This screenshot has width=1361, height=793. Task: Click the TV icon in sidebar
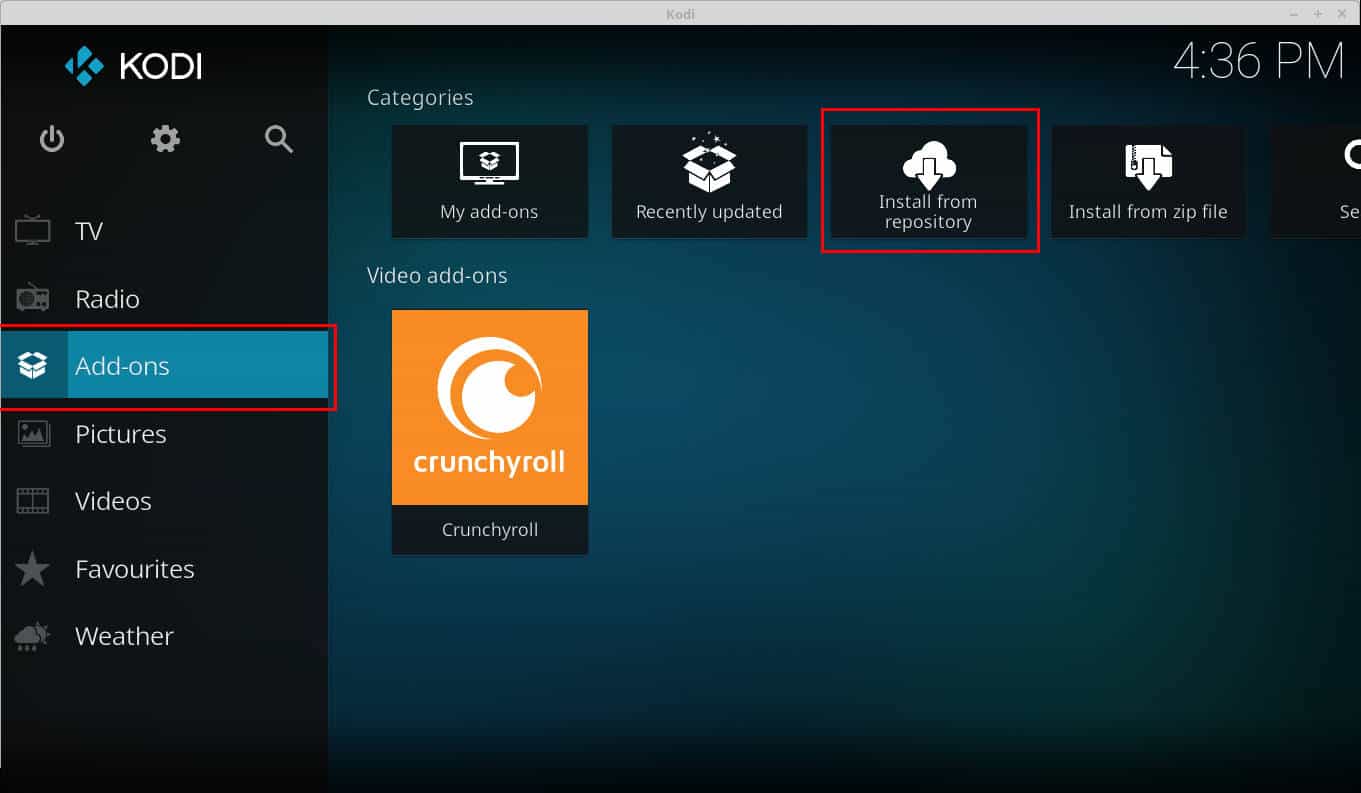pos(33,231)
